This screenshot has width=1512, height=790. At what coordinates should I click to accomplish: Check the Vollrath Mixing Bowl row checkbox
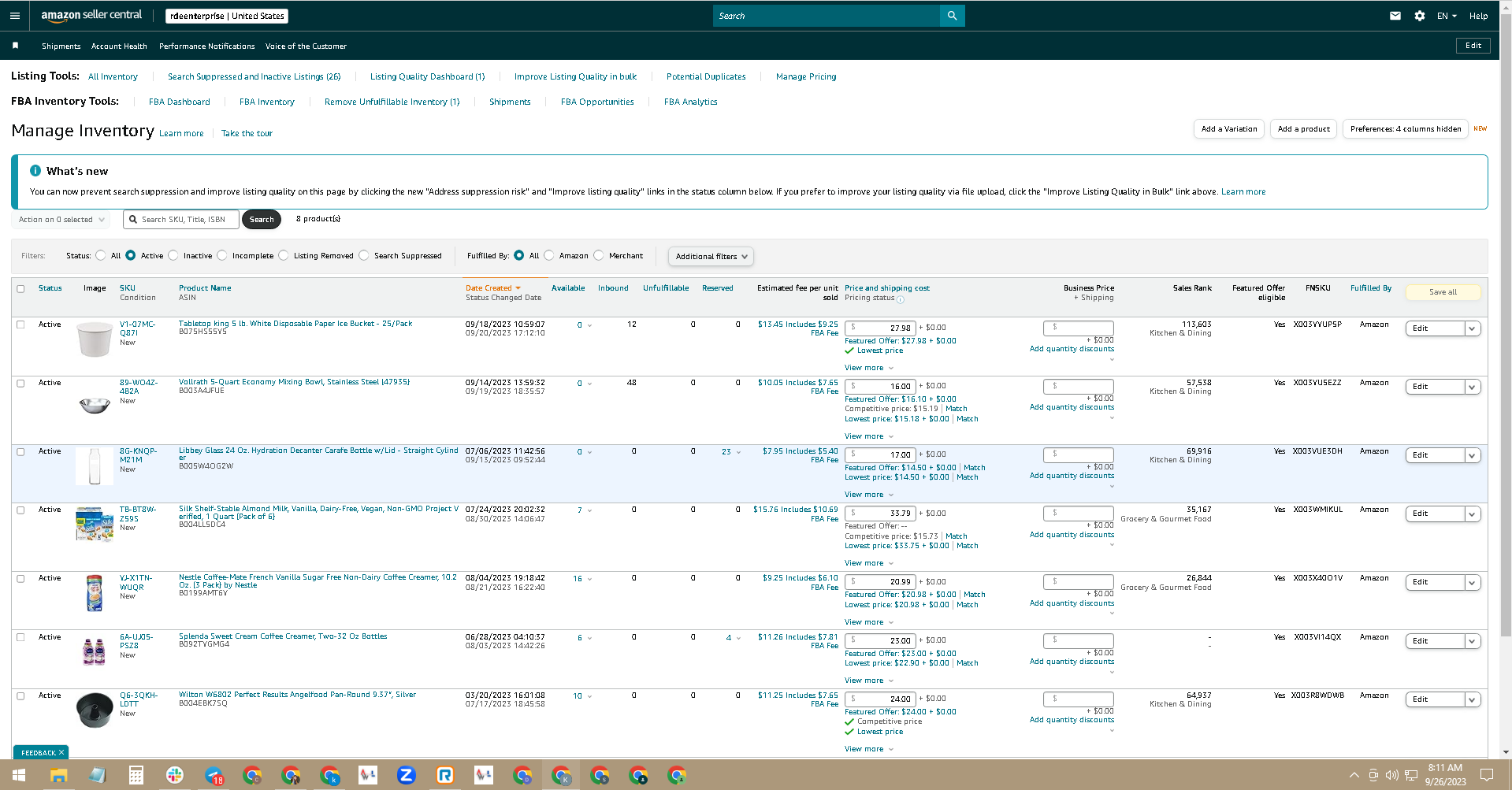pyautogui.click(x=20, y=383)
